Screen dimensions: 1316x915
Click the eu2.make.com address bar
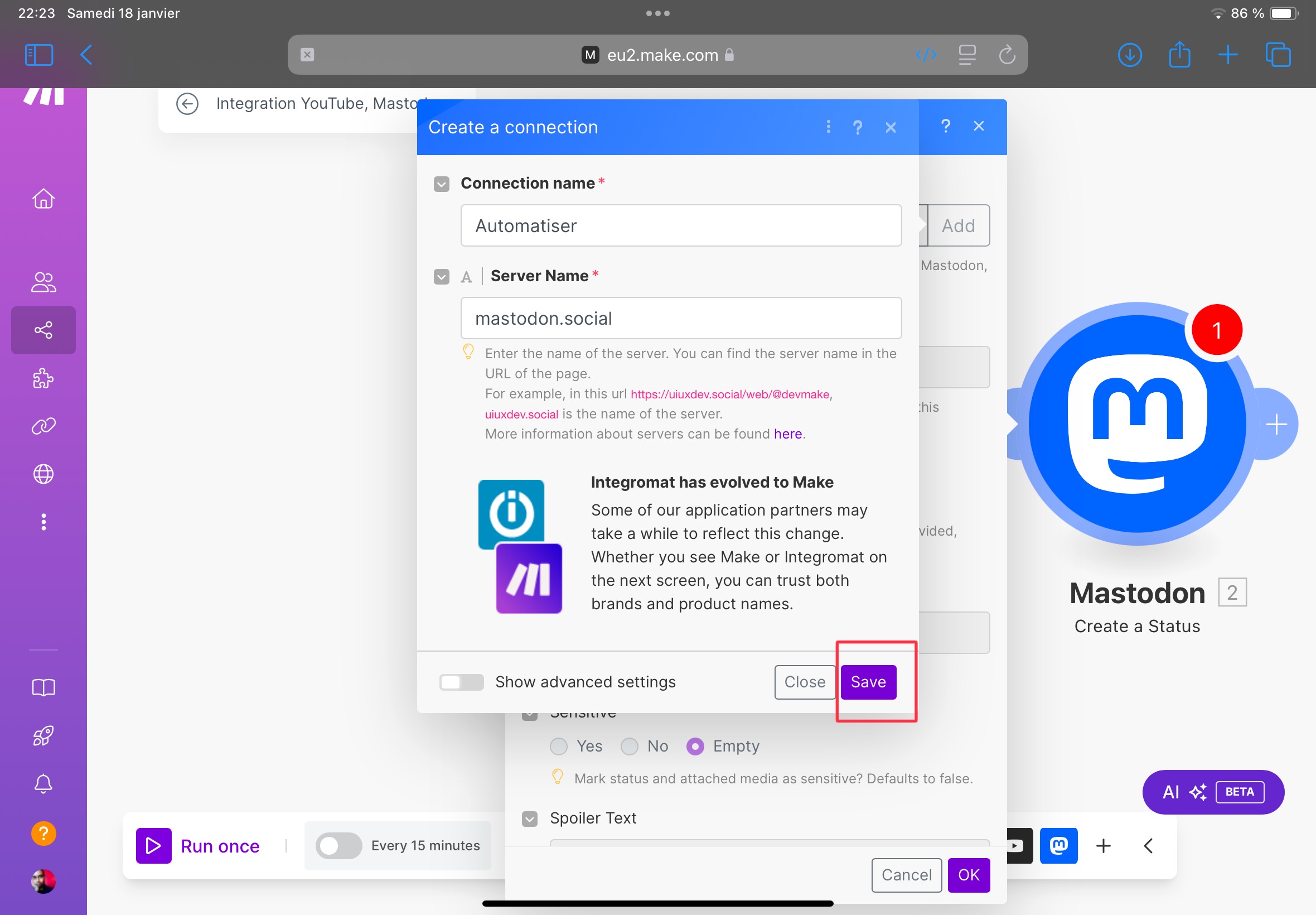coord(657,55)
